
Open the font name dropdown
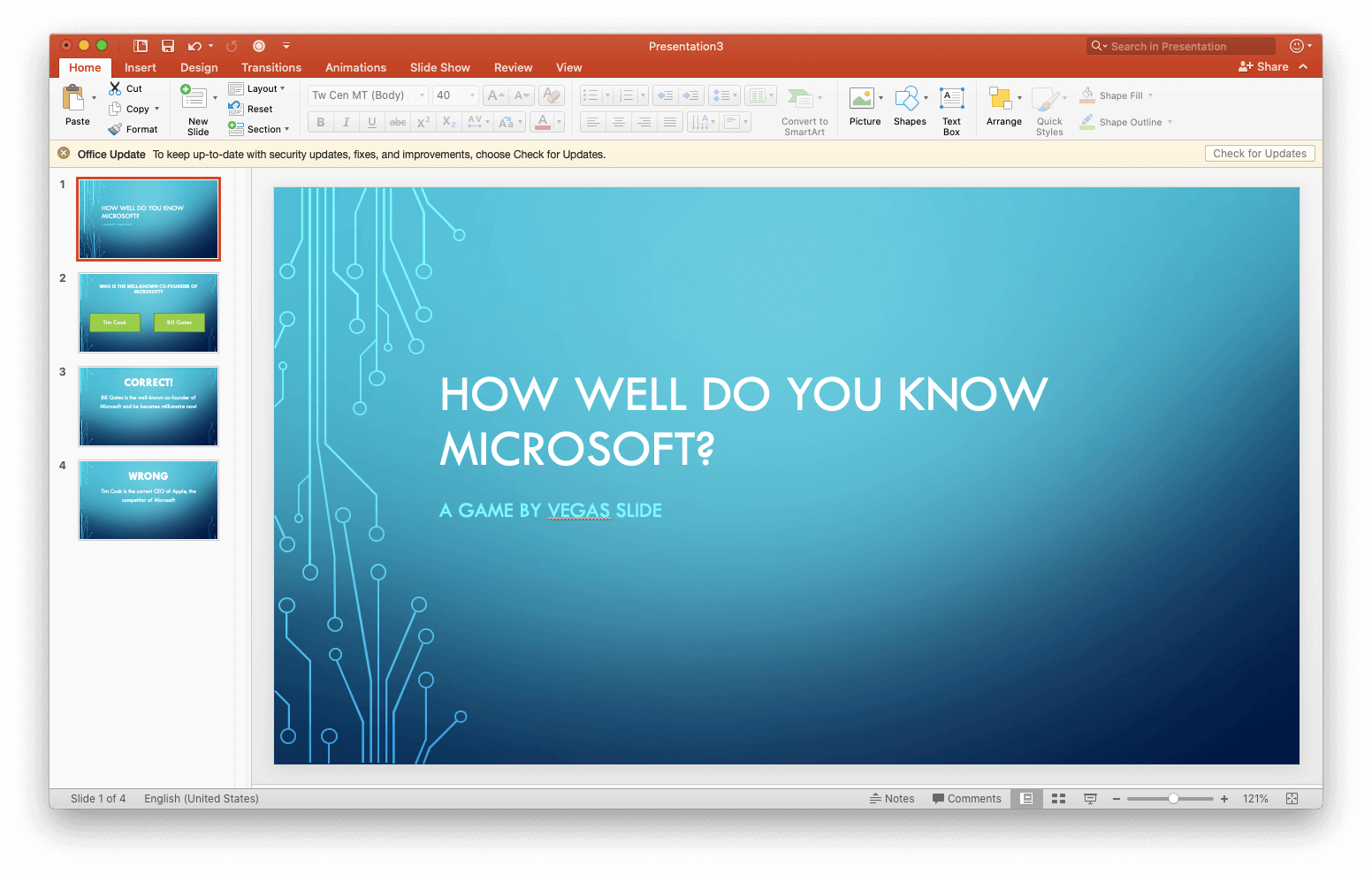pos(422,95)
